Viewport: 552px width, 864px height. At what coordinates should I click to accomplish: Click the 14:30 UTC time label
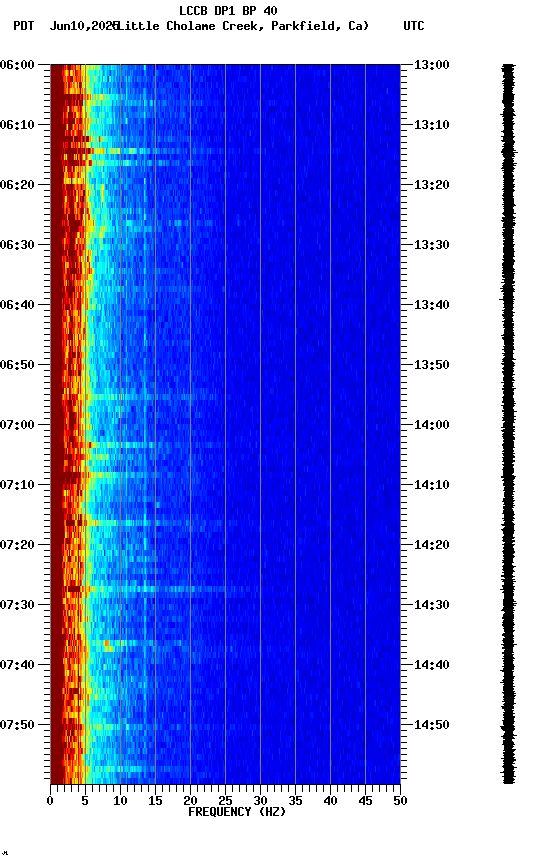pyautogui.click(x=432, y=605)
